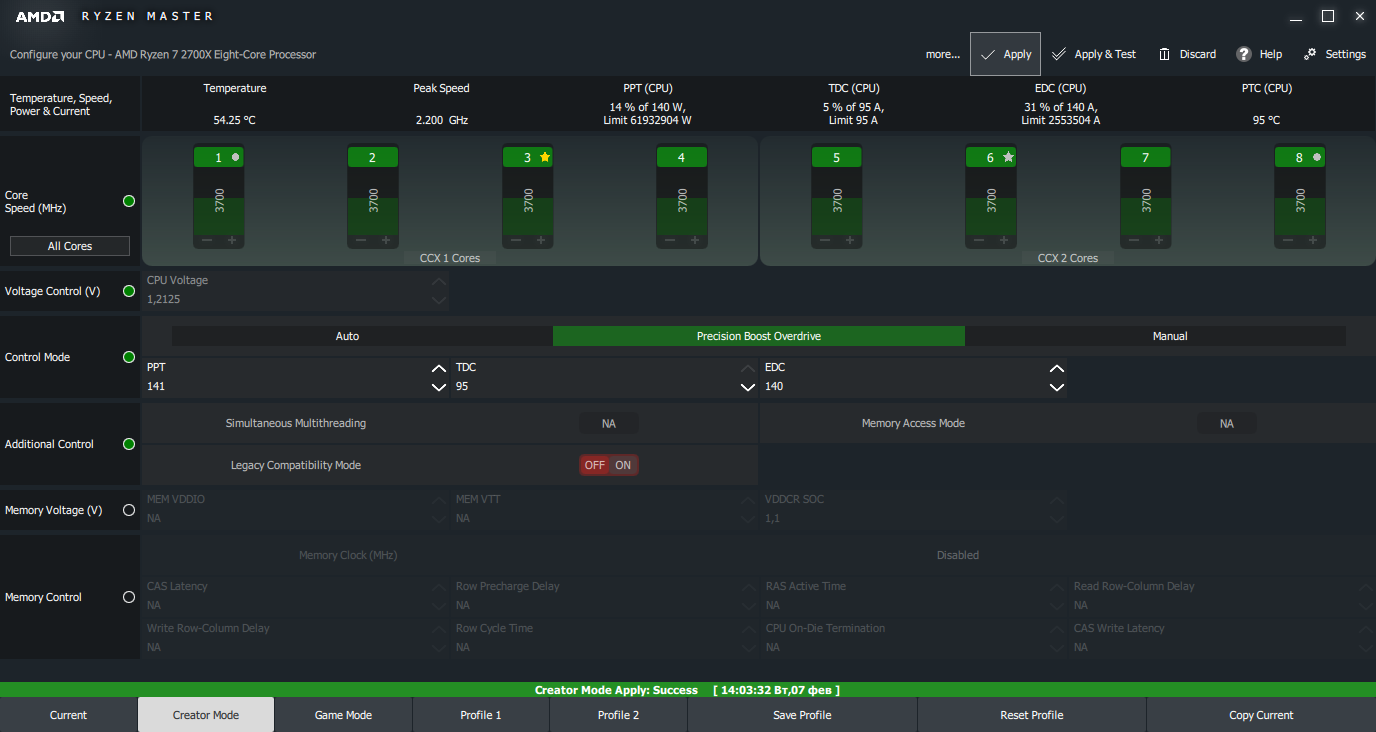Viewport: 1376px width, 732px height.
Task: Click Copy Current
Action: (1261, 715)
